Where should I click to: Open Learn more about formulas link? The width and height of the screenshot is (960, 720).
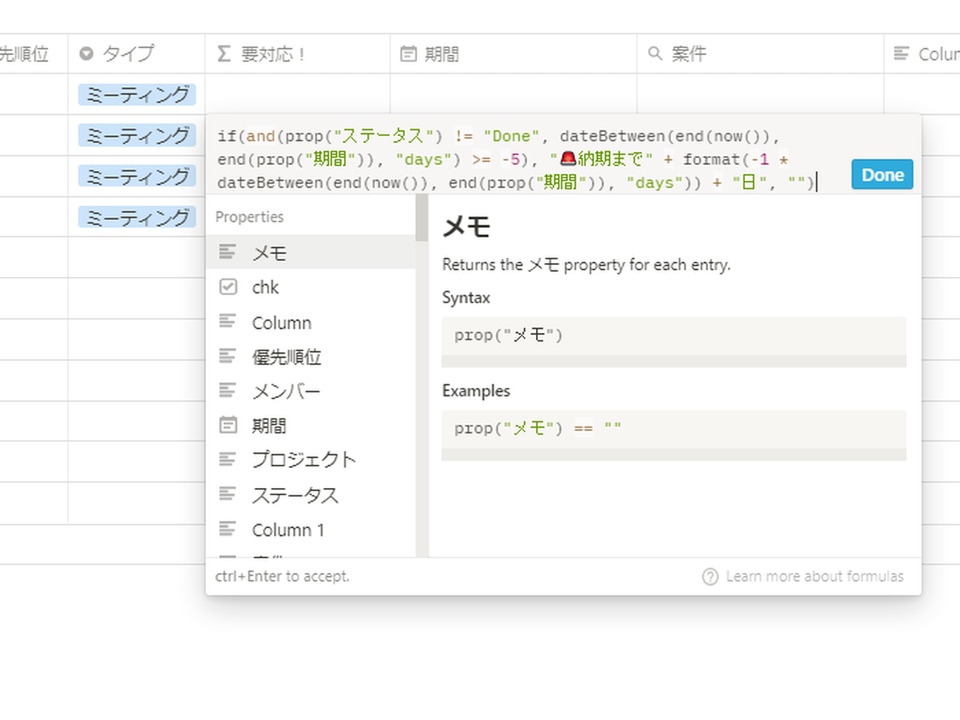pos(814,576)
